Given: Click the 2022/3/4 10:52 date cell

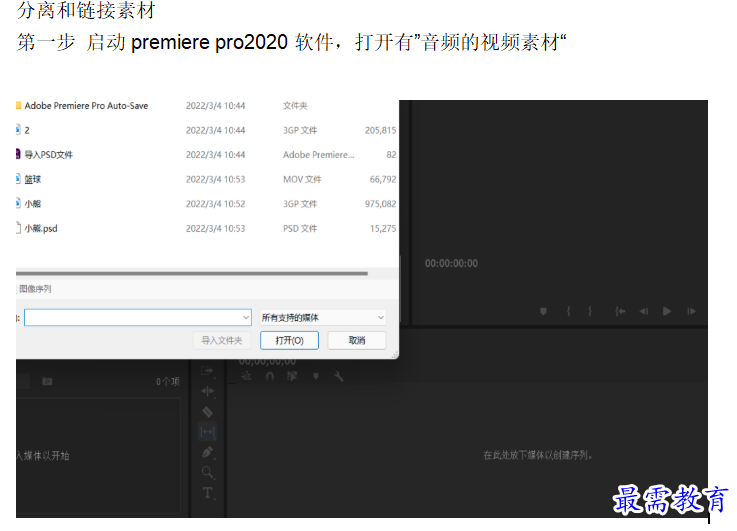Looking at the screenshot, I should click(215, 203).
